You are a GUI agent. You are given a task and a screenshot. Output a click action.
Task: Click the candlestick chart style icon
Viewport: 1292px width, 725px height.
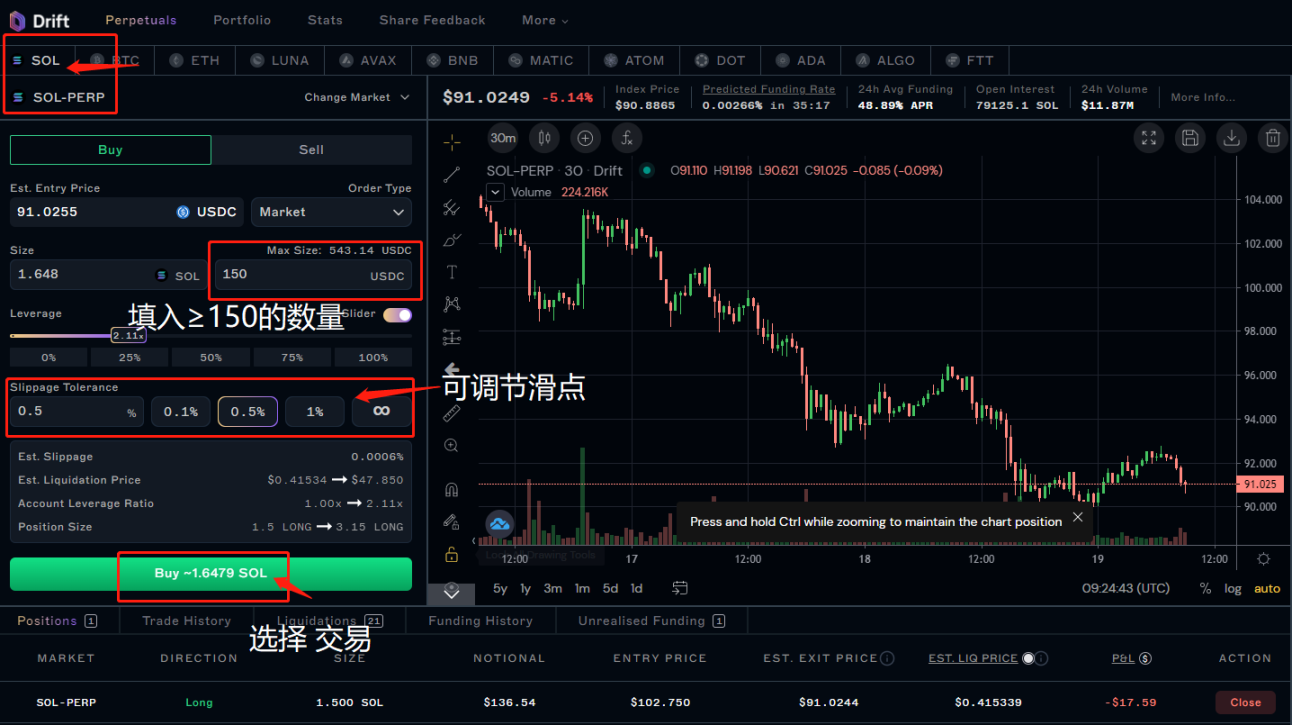544,138
